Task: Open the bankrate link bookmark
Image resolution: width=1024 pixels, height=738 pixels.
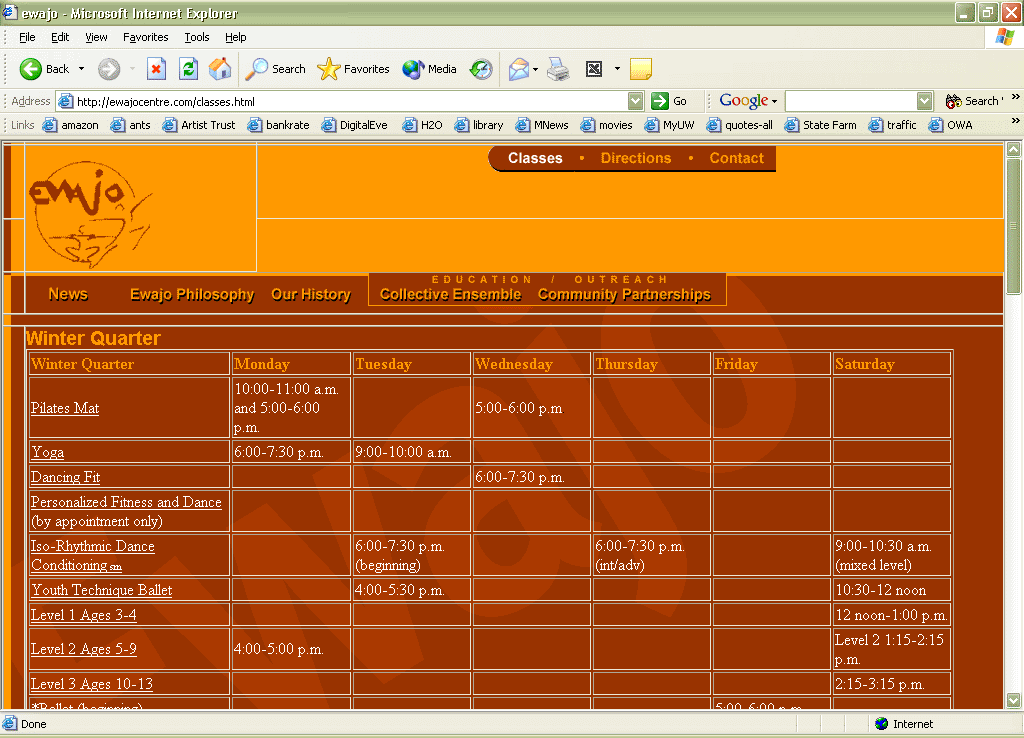Action: [x=278, y=125]
